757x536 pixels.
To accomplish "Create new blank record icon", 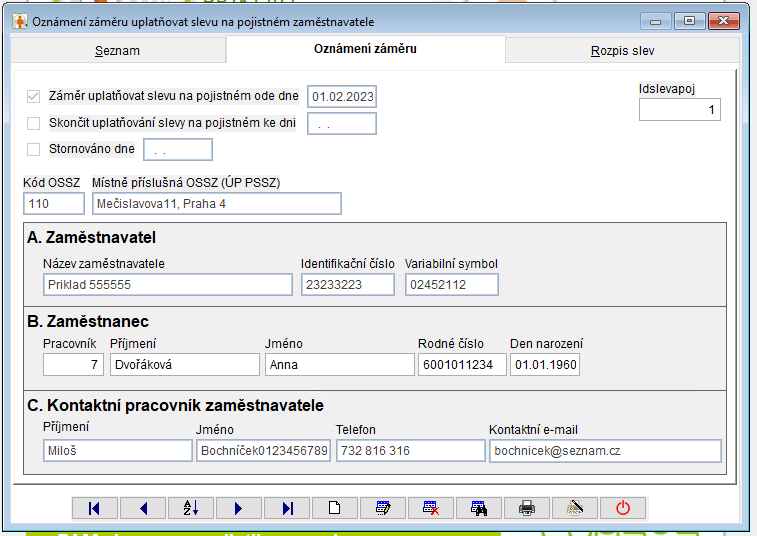I will click(x=335, y=508).
